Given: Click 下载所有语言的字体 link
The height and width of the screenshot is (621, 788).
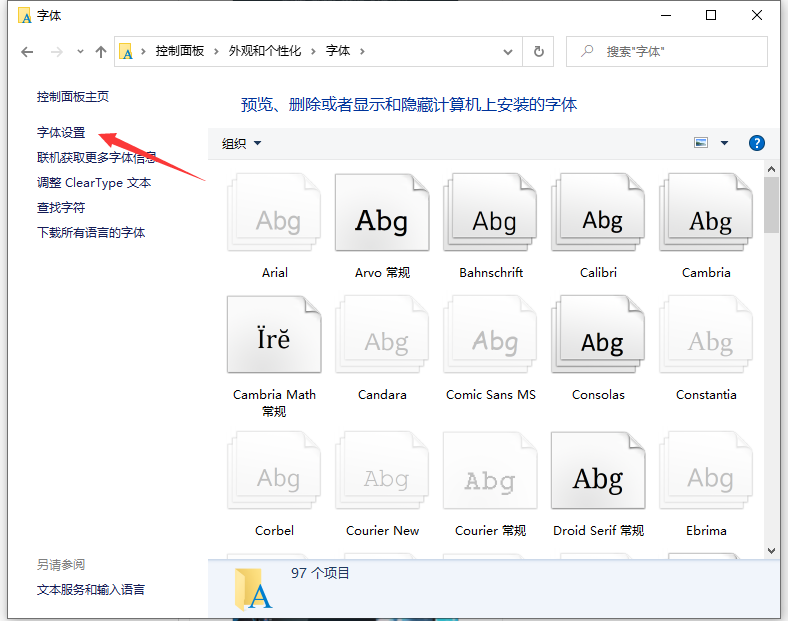Looking at the screenshot, I should (91, 233).
